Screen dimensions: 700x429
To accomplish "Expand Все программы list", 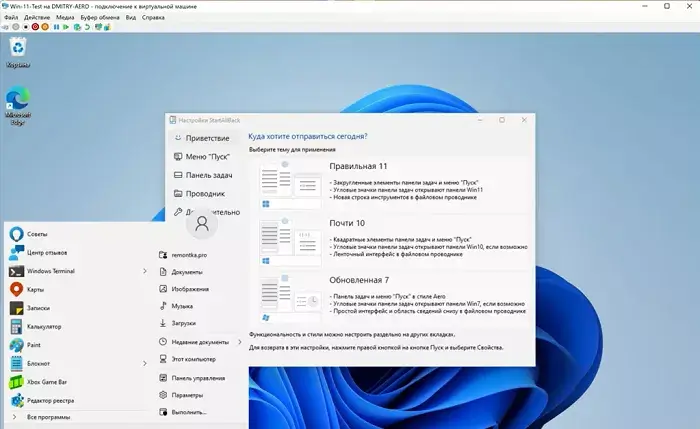I will pos(46,416).
